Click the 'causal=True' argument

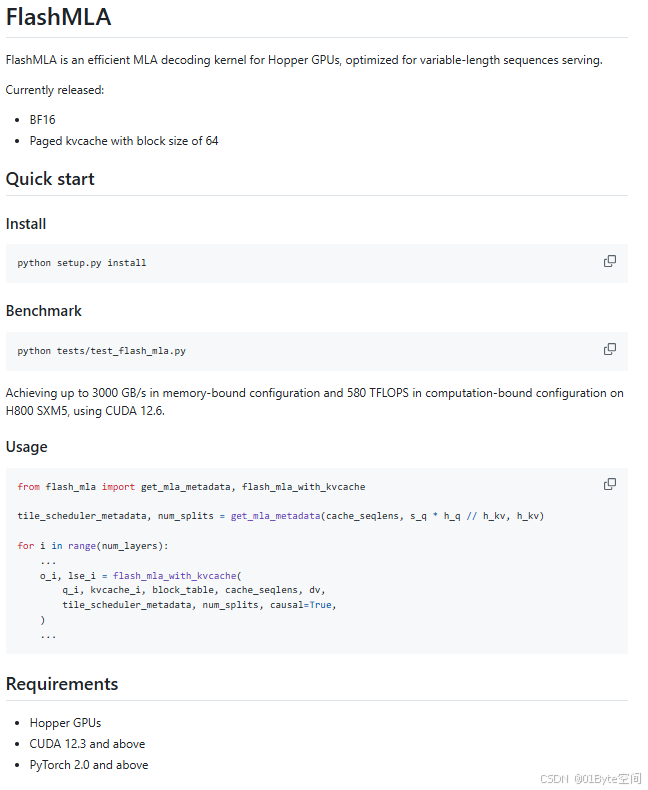[303, 605]
